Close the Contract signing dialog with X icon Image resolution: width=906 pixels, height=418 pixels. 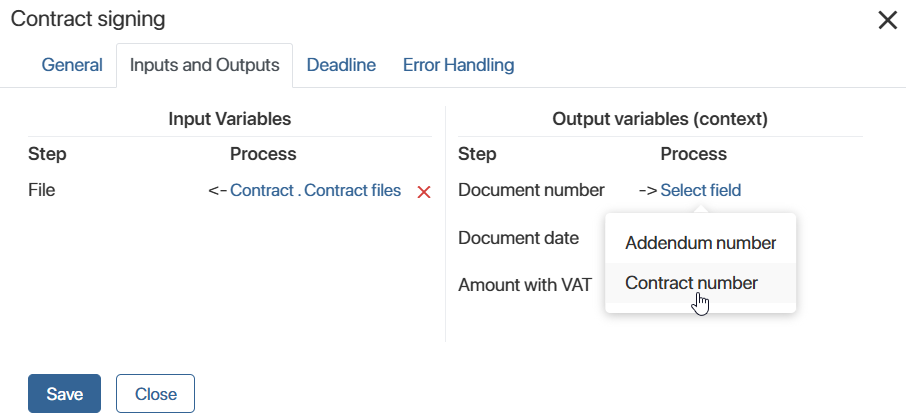[x=887, y=20]
